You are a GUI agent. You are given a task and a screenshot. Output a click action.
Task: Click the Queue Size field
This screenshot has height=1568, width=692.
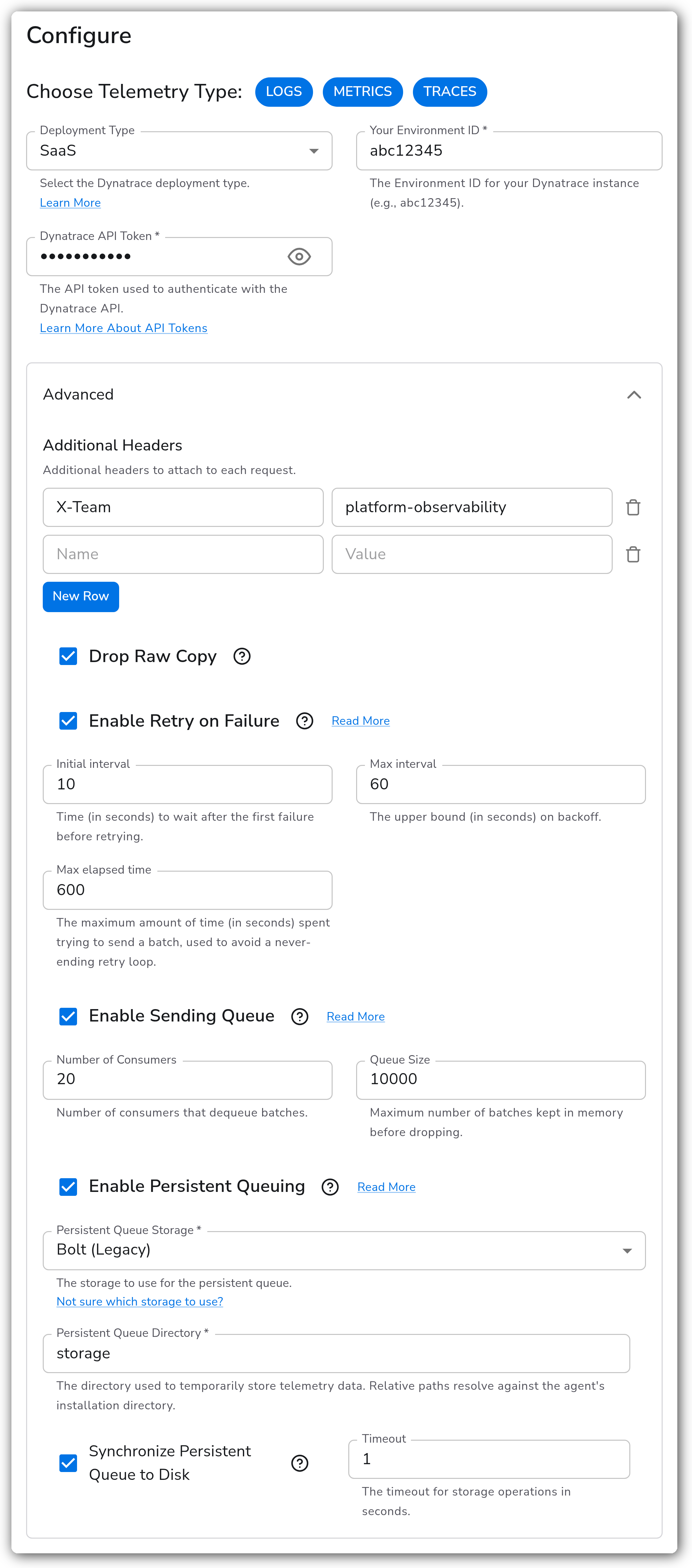coord(501,1081)
